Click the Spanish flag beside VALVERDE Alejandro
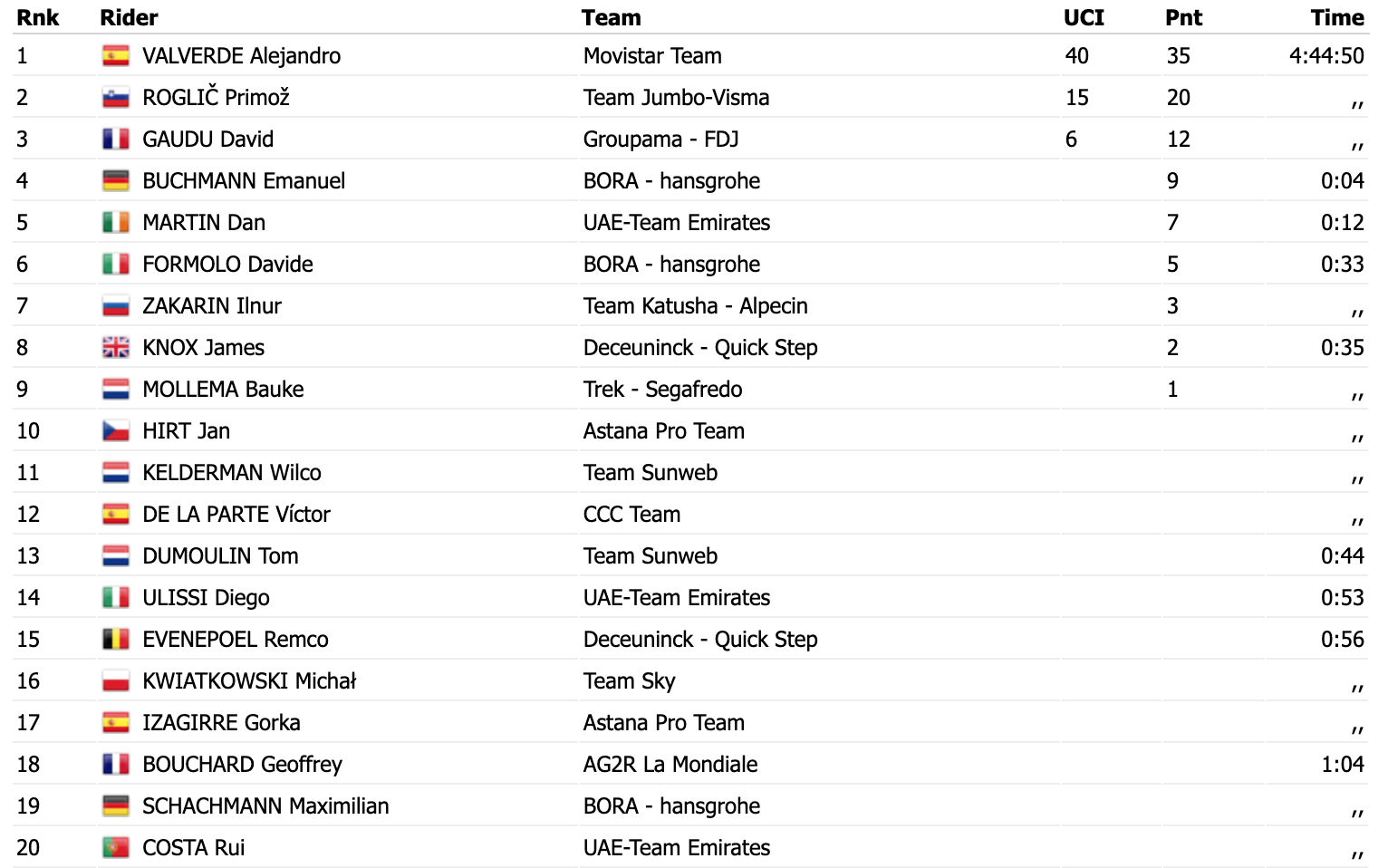Viewport: 1388px width, 868px height. (x=116, y=56)
